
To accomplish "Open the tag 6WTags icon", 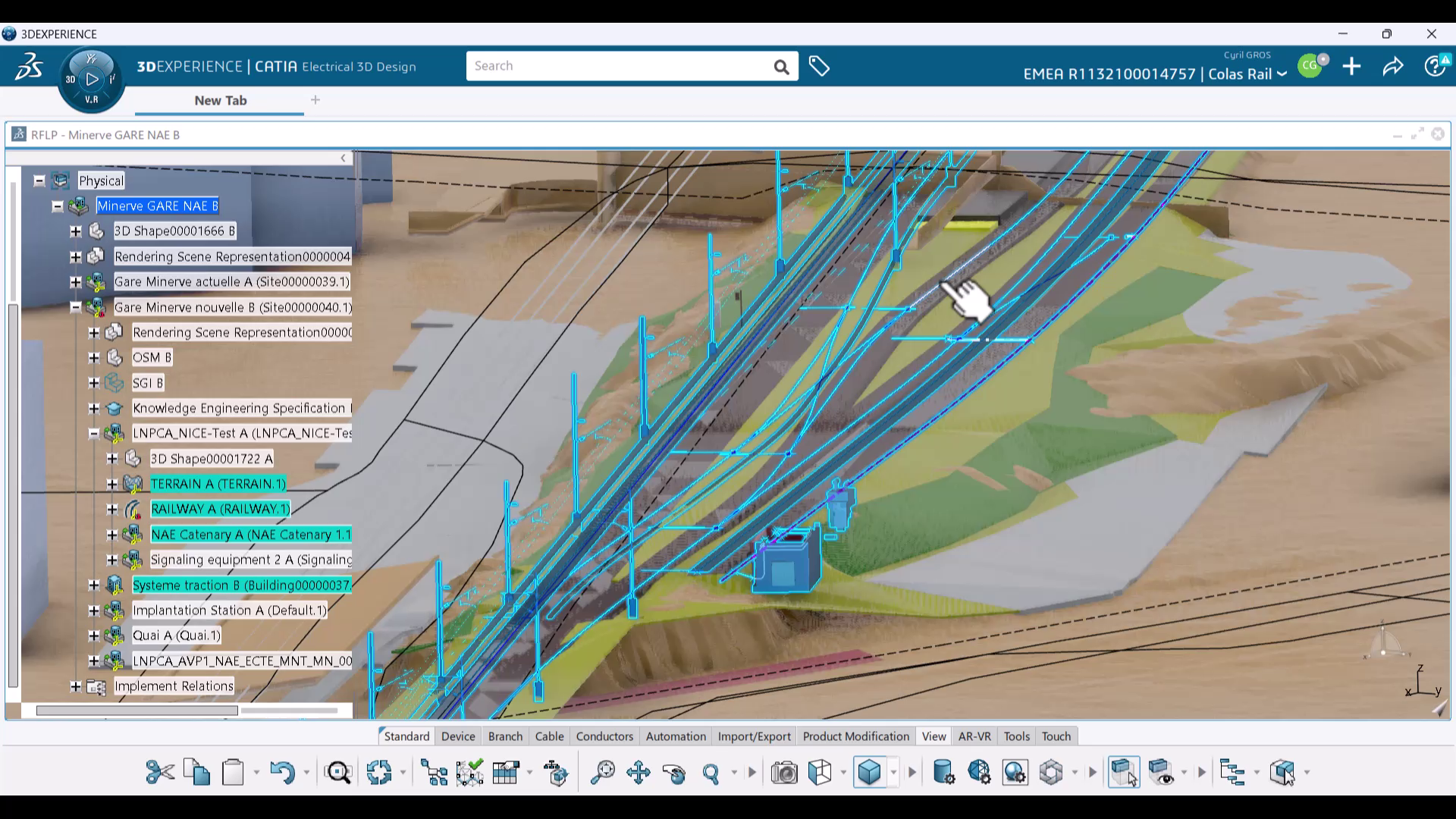I will coord(819,67).
